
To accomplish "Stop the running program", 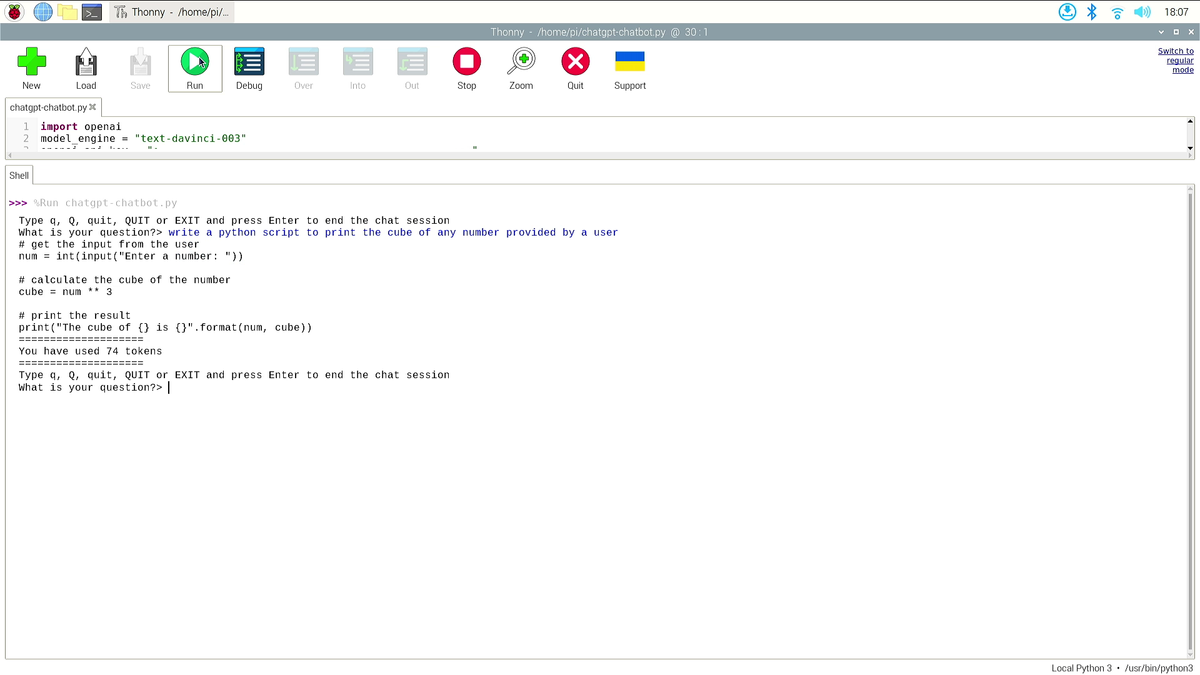I will (x=466, y=68).
